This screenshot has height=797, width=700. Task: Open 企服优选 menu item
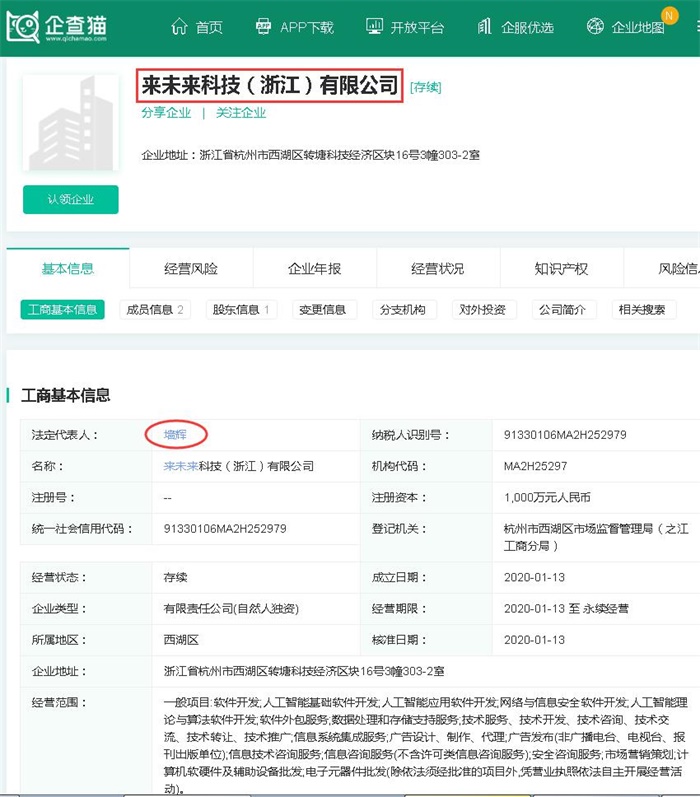[x=528, y=27]
